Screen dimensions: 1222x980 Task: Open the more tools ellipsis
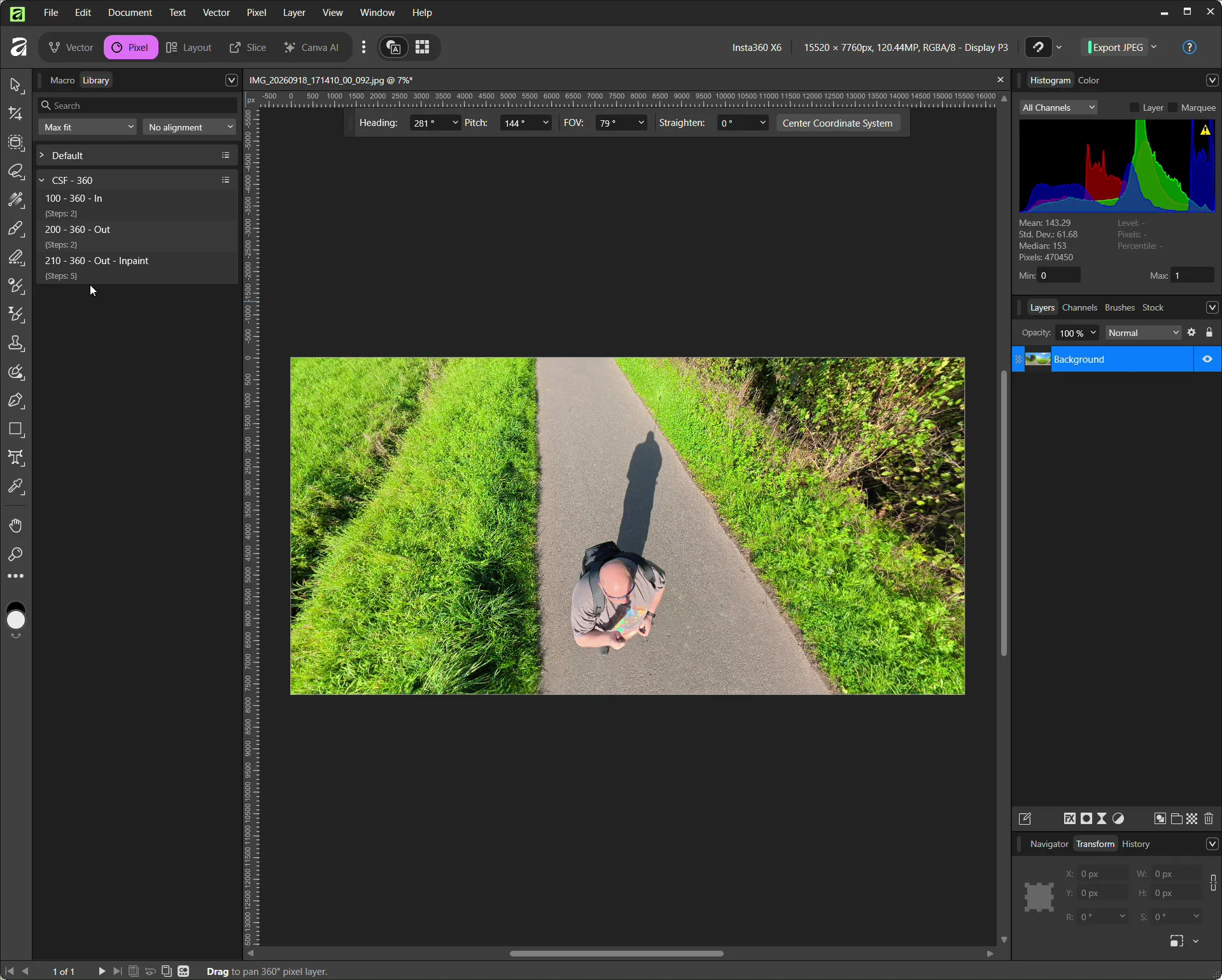(x=16, y=577)
